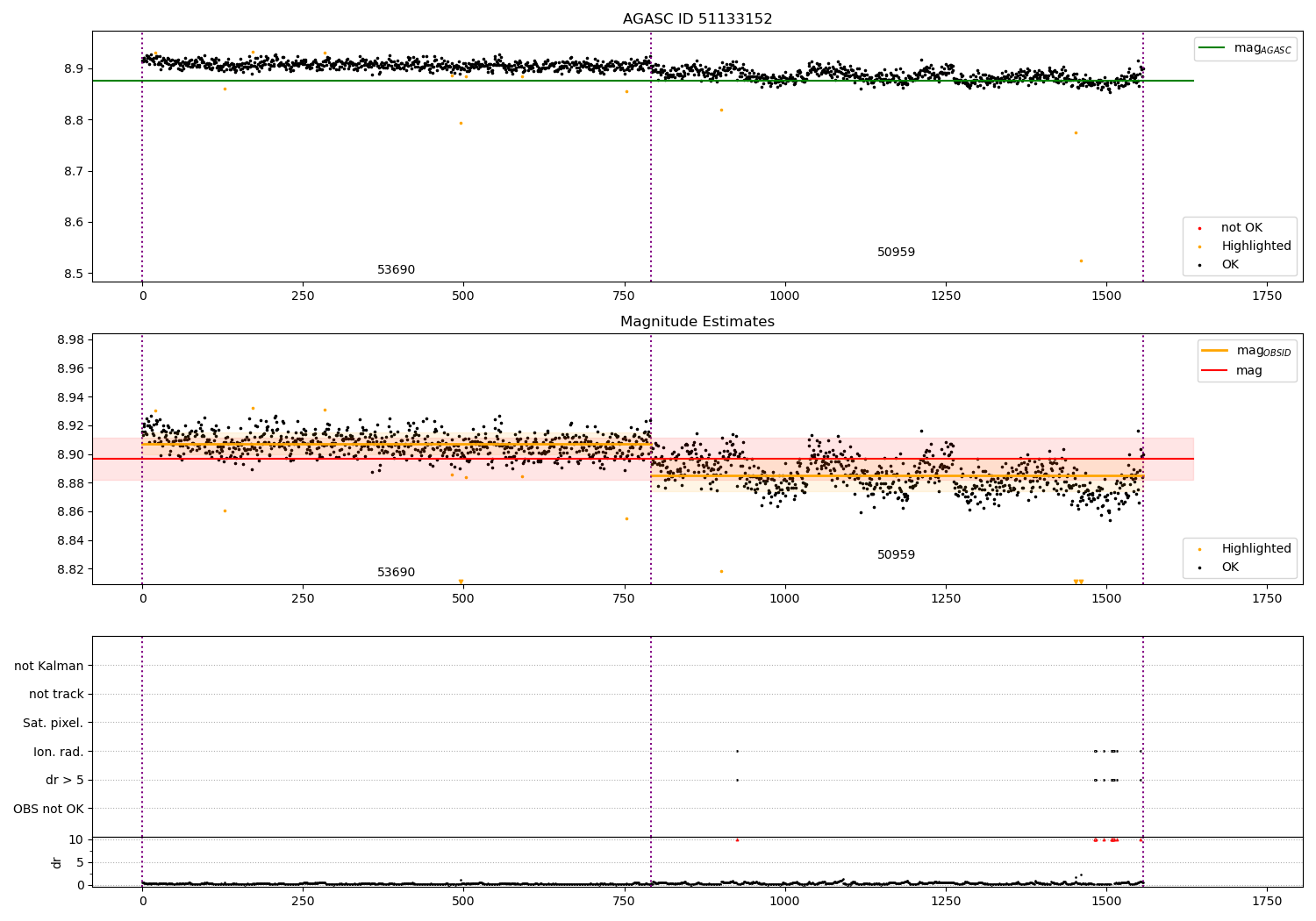The width and height of the screenshot is (1316, 921).
Task: Click the 'not Kalman' axis label
Action: (49, 667)
